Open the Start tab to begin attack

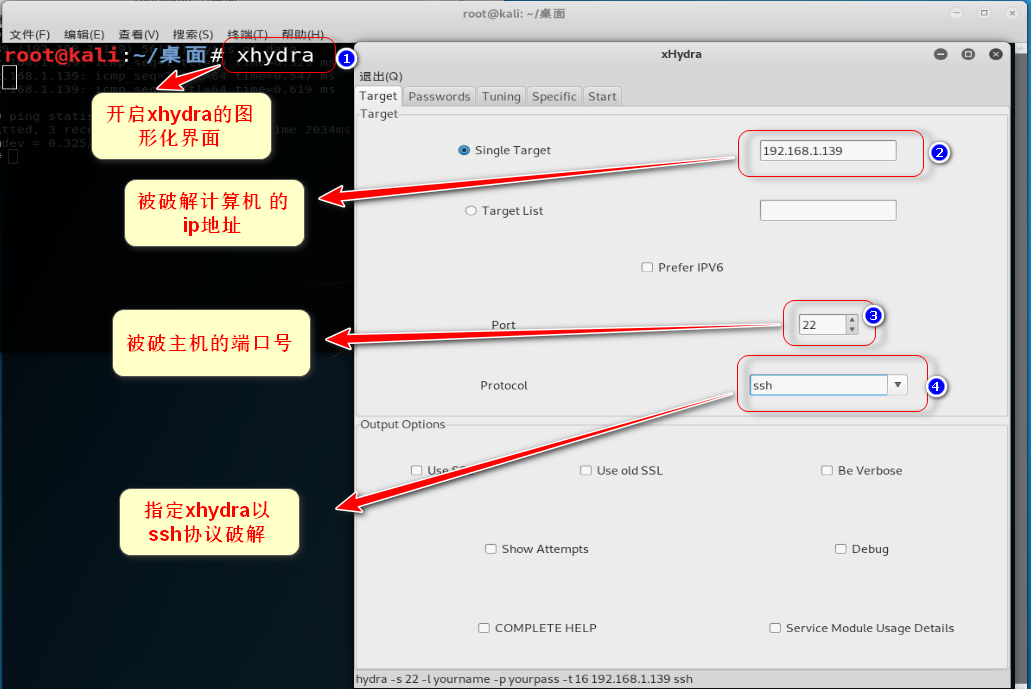(x=601, y=96)
